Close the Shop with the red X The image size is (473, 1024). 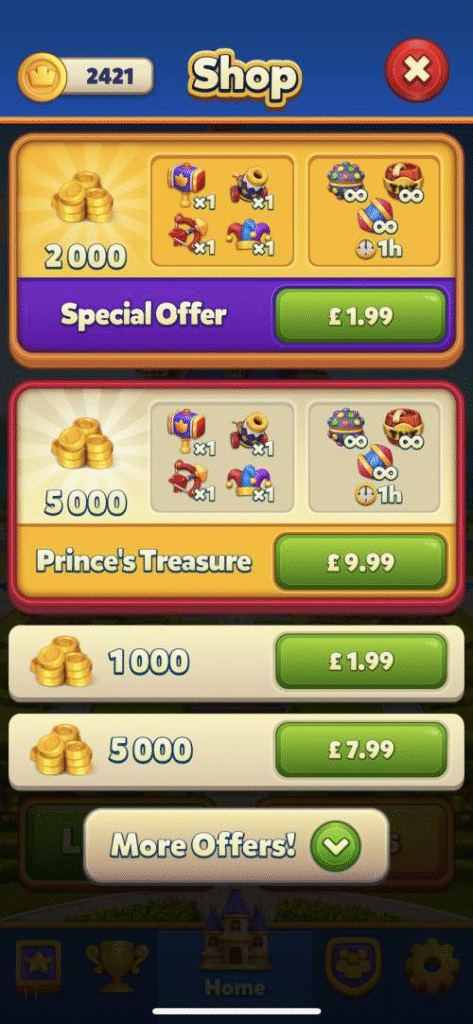417,71
